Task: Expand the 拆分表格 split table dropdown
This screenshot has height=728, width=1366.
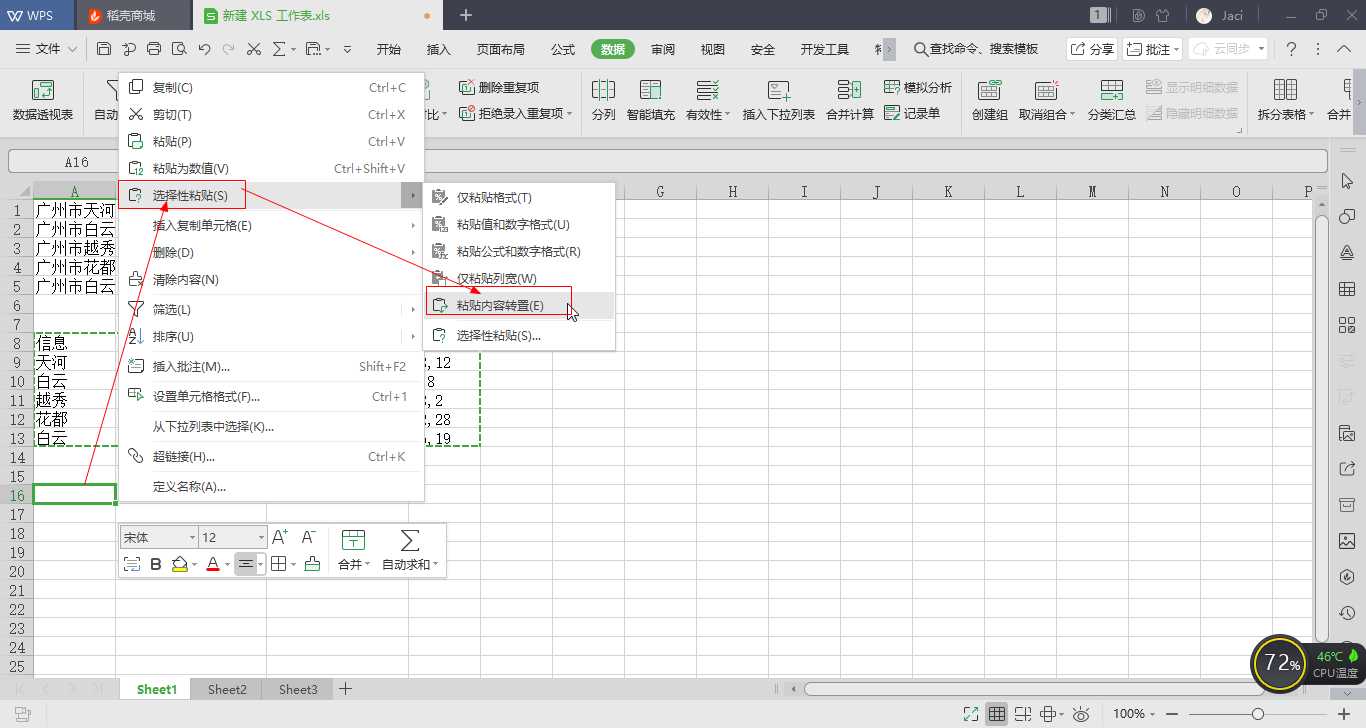Action: (x=1313, y=115)
